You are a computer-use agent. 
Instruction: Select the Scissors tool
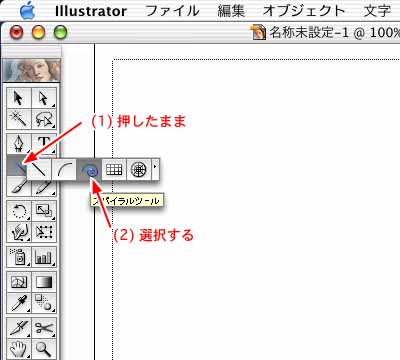pos(44,328)
